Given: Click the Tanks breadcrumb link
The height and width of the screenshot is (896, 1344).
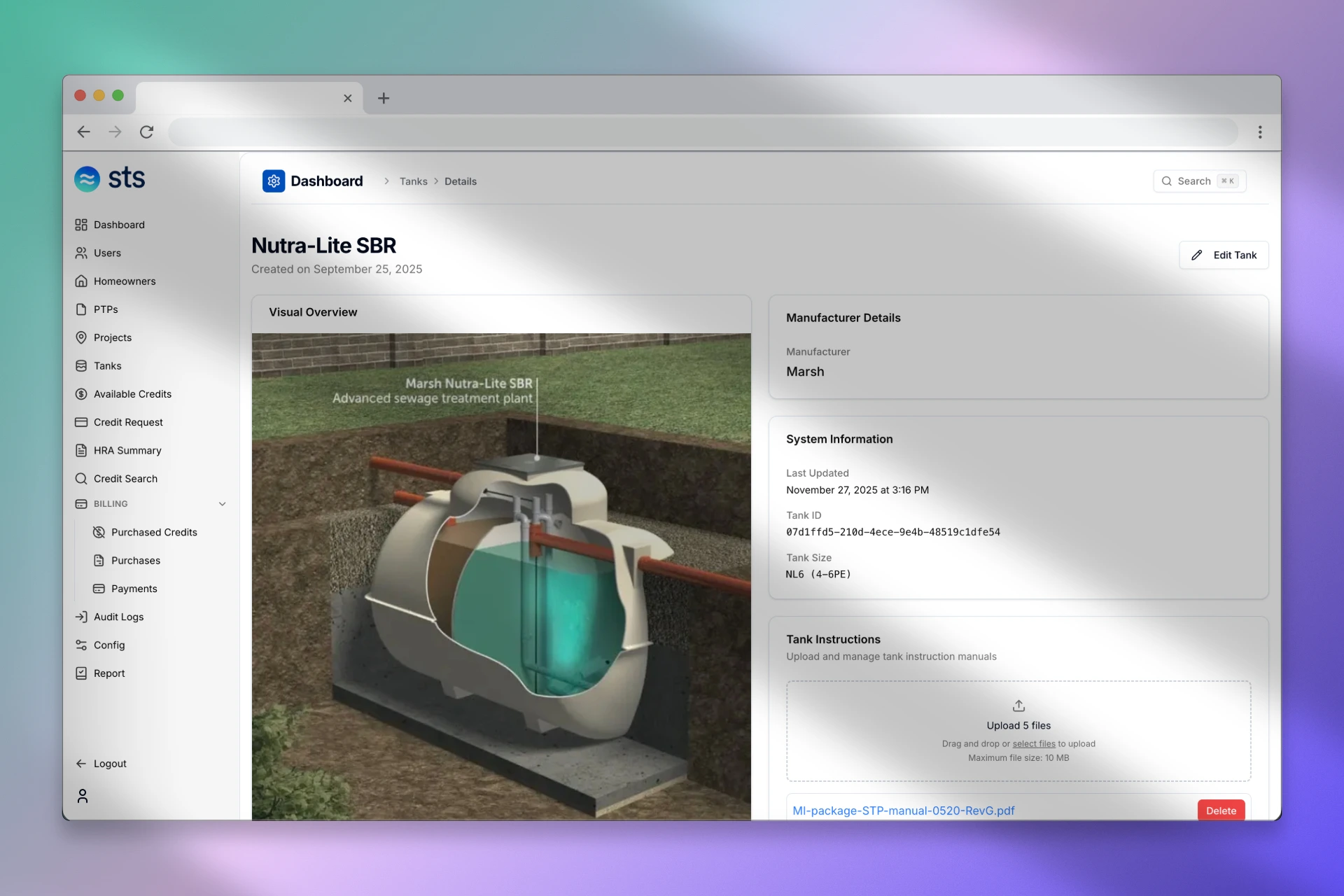Looking at the screenshot, I should coord(413,181).
